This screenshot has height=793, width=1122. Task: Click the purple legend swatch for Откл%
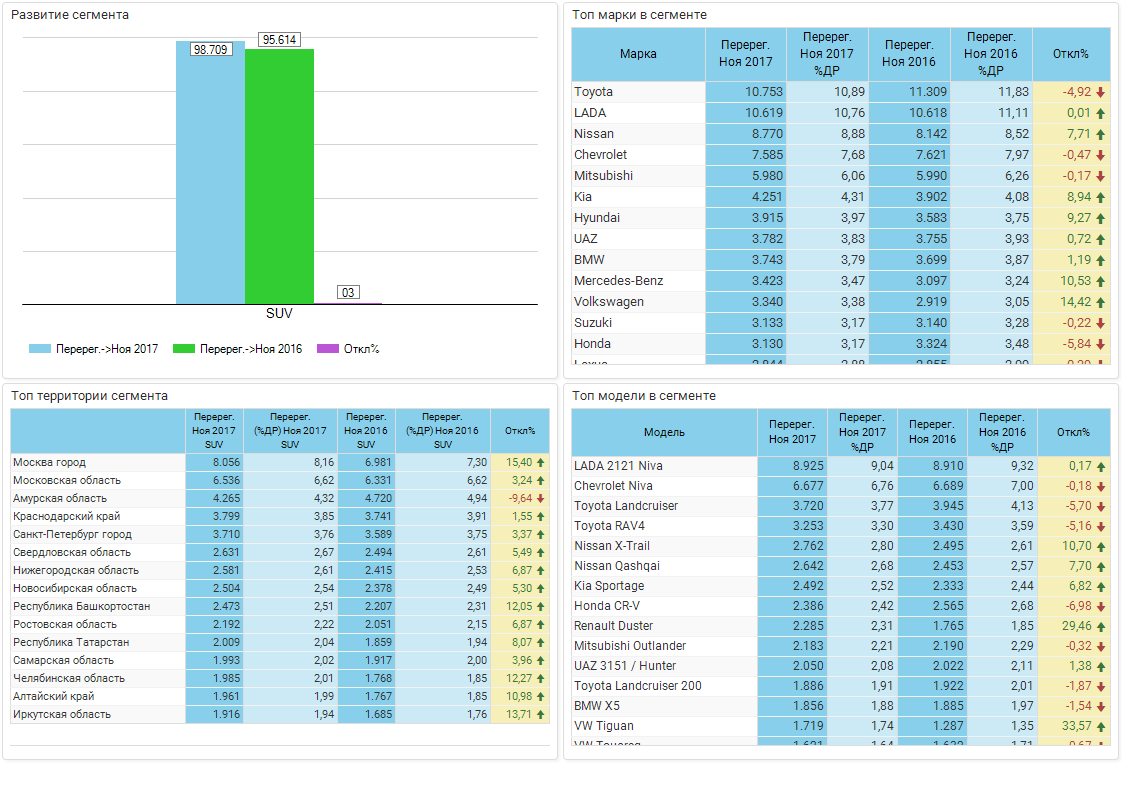pos(328,349)
